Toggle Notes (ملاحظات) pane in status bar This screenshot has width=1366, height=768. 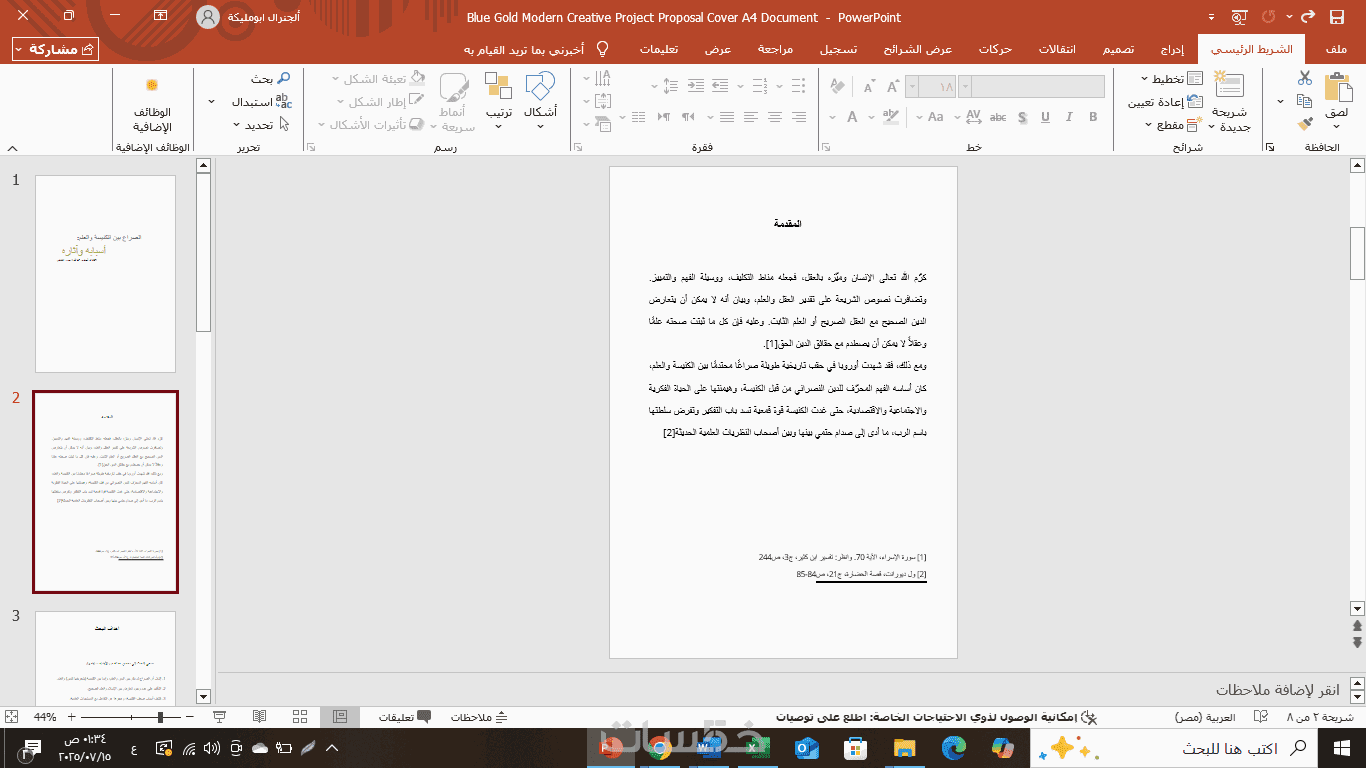coord(479,717)
